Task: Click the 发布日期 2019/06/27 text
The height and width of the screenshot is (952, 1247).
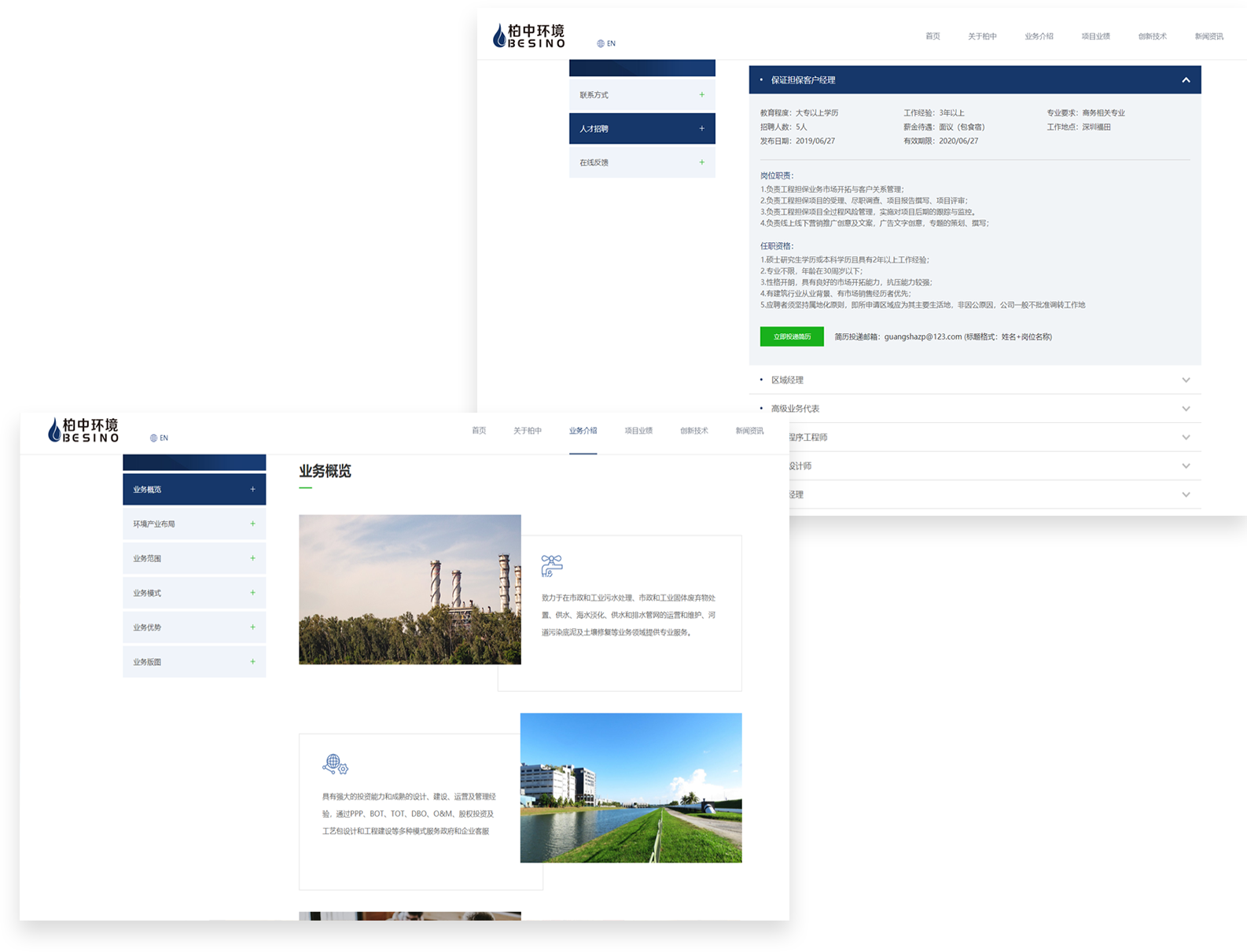Action: point(797,142)
